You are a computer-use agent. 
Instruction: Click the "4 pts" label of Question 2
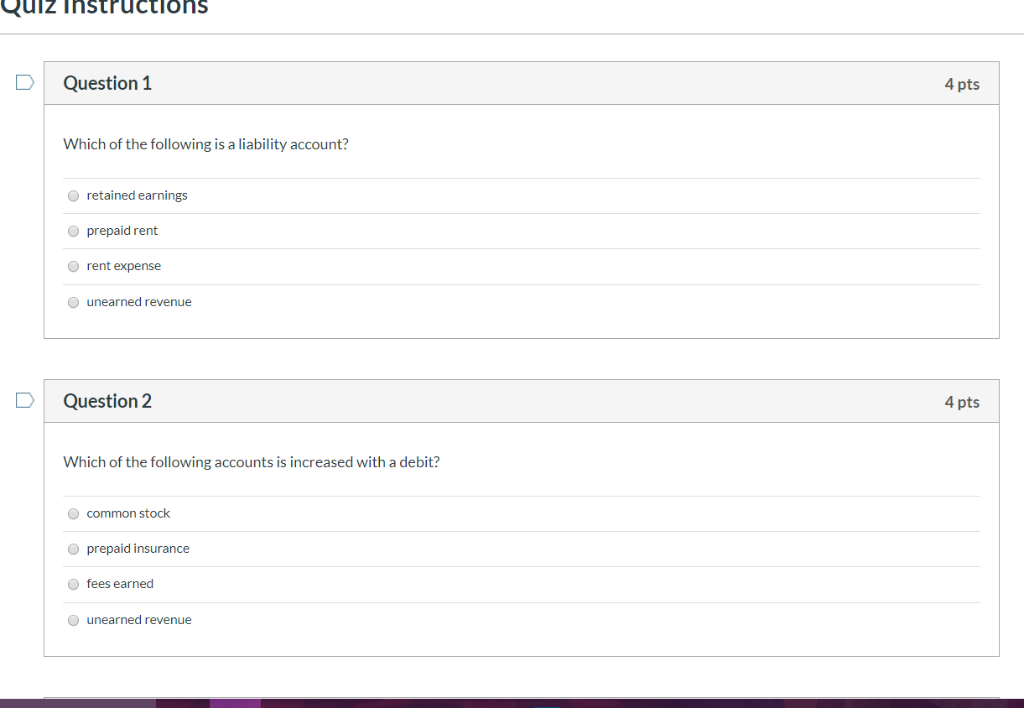tap(962, 402)
